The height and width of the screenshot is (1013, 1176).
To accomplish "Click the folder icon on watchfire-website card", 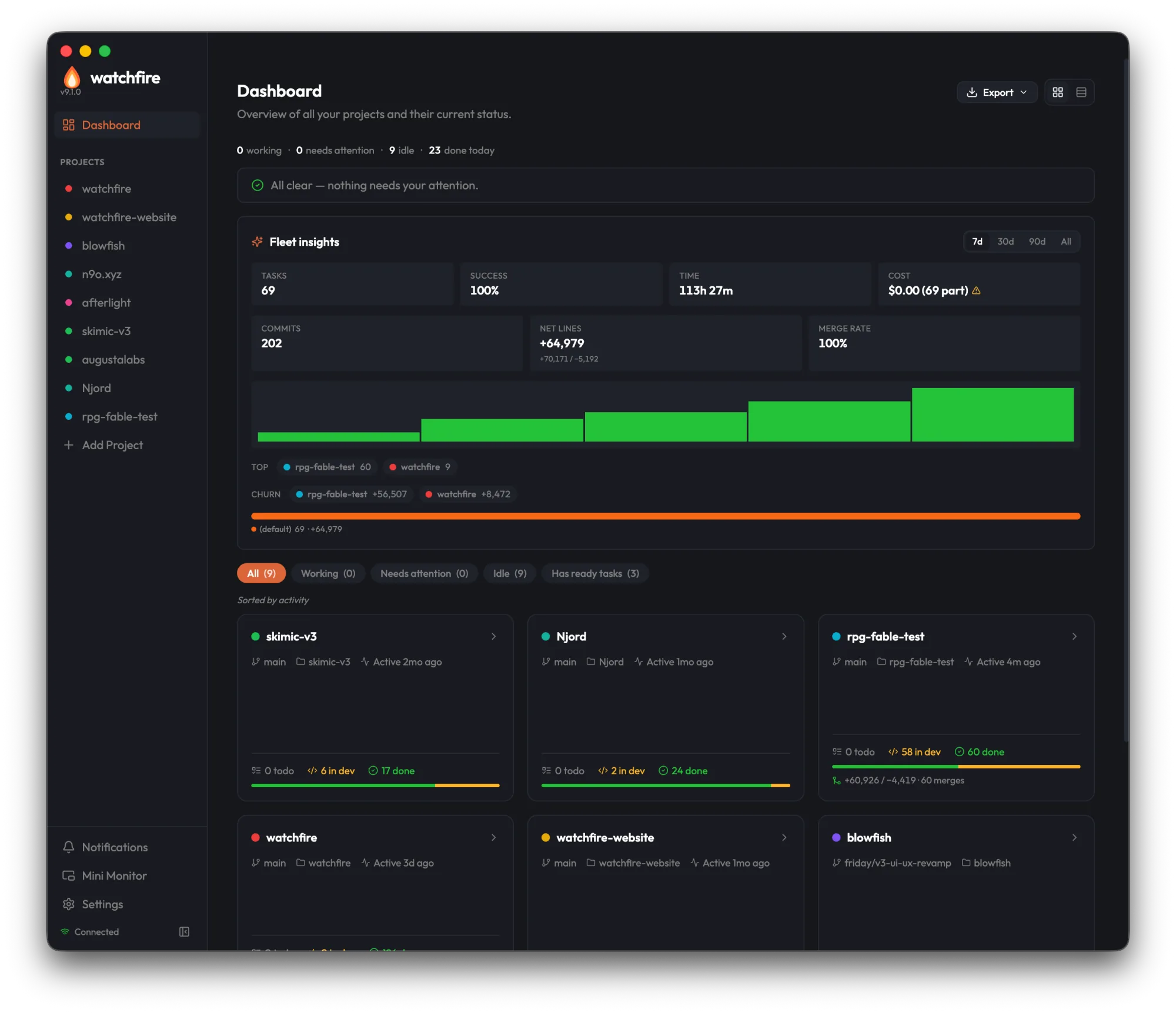I will (591, 862).
